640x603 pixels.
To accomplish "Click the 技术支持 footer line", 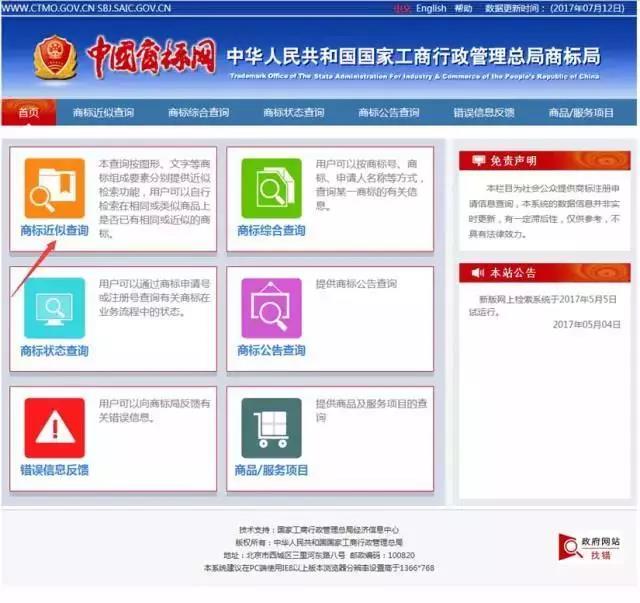I will coord(319,530).
